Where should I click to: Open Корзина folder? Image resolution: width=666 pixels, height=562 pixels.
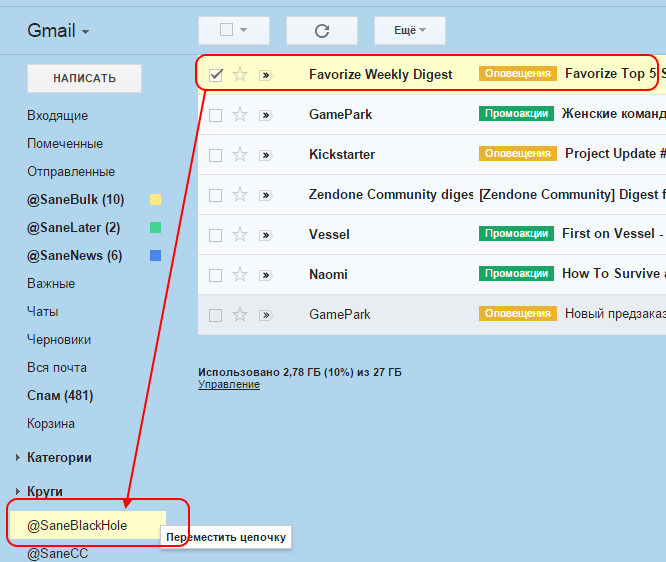coord(51,424)
